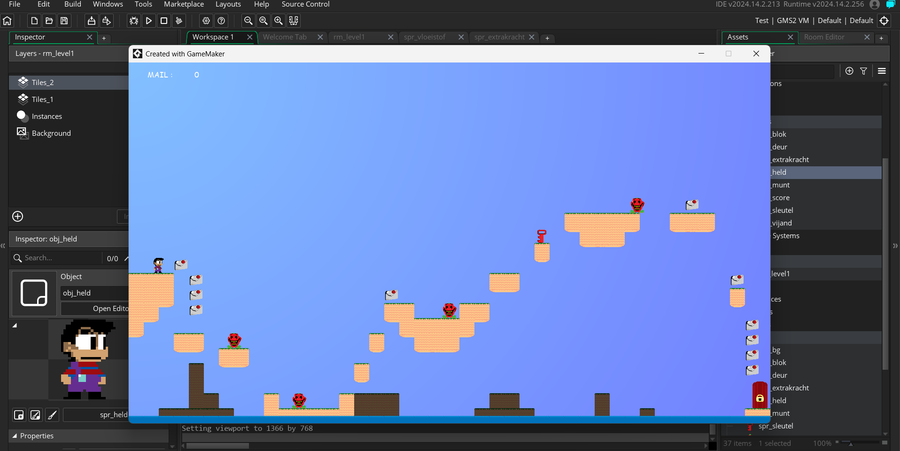Edit the obj_held name field
Screen dimensions: 900x451
point(95,293)
